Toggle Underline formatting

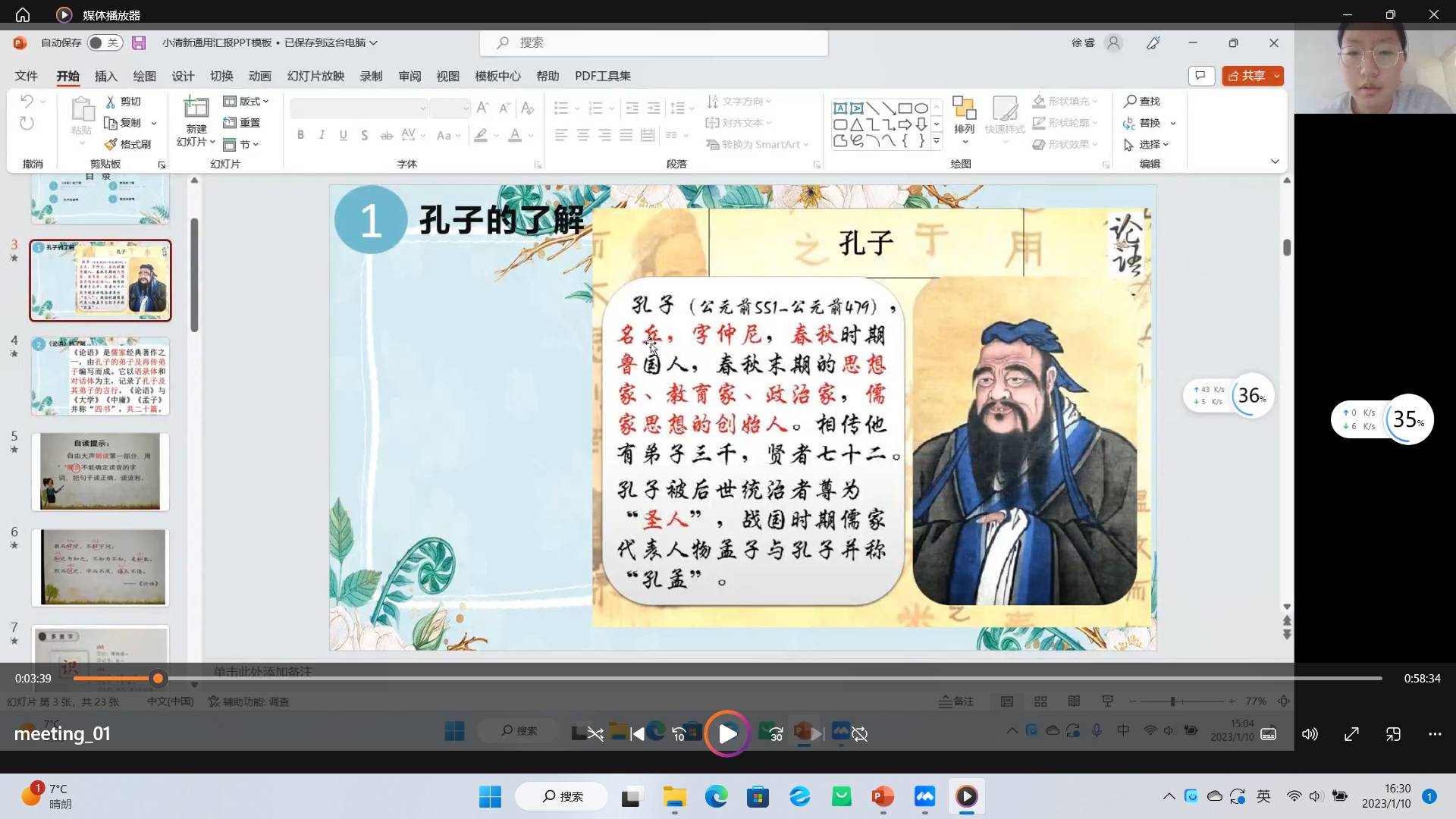344,135
